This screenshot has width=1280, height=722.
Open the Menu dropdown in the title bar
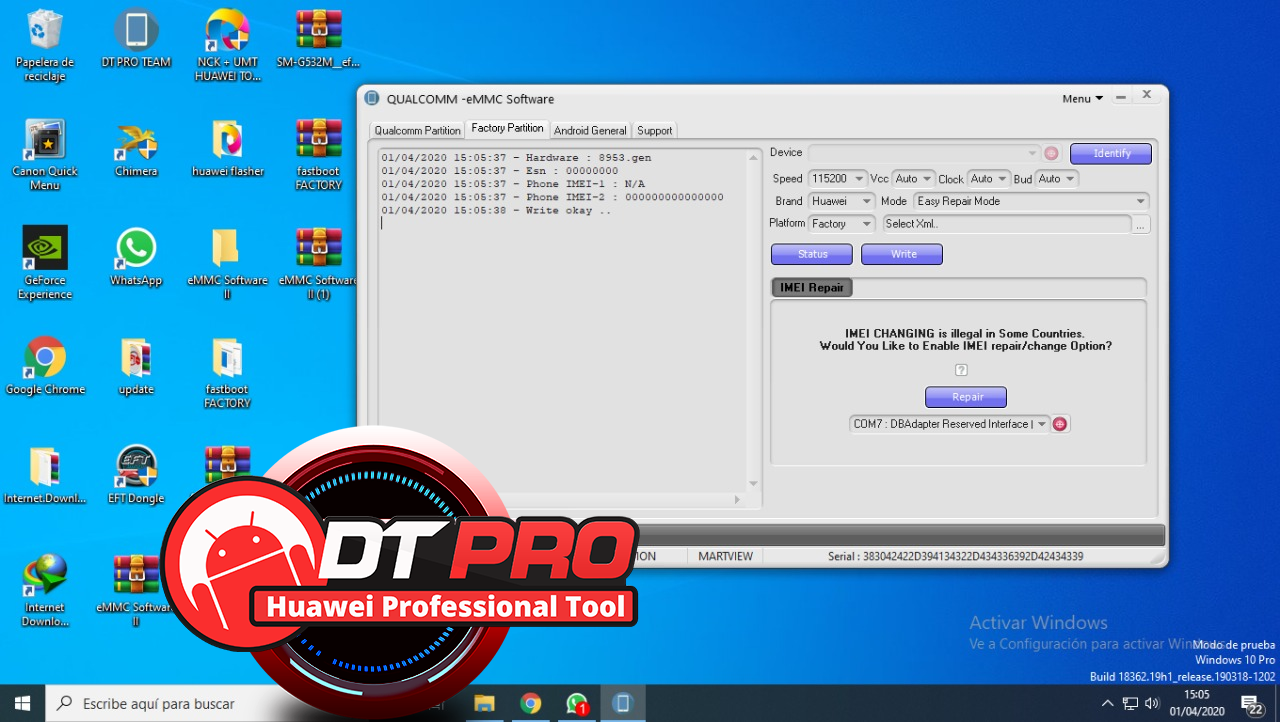1082,98
